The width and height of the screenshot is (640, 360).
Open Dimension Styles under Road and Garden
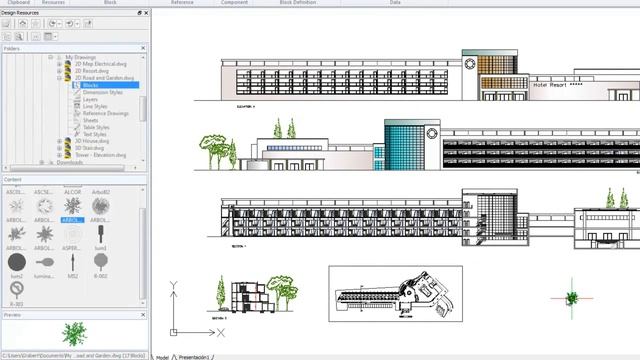(x=102, y=92)
